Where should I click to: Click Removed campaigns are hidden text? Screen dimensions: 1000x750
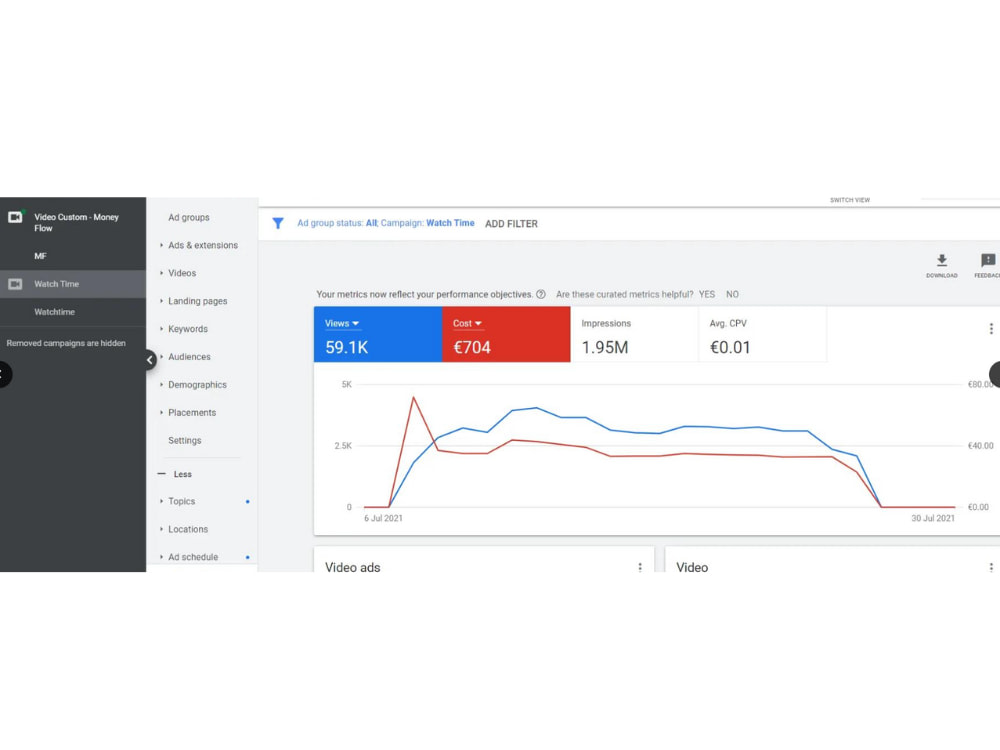[x=66, y=343]
